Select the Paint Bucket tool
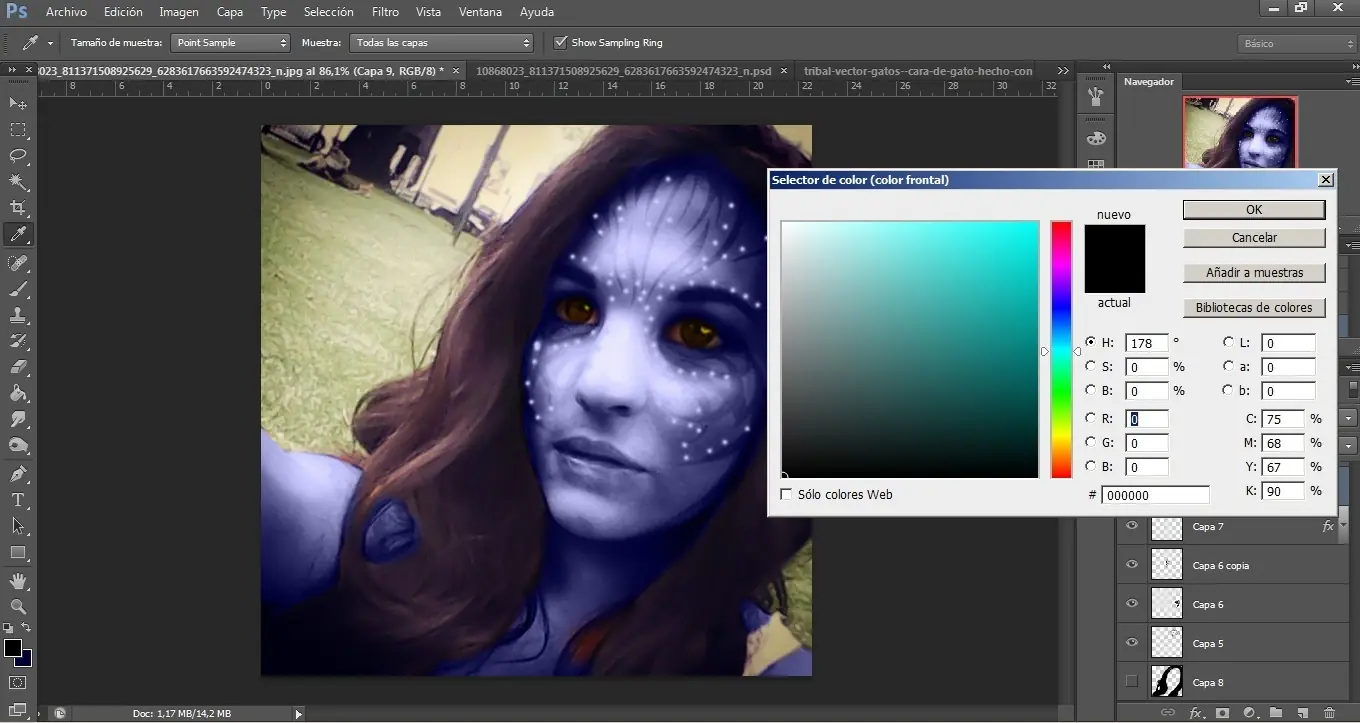Screen dimensions: 1360x723 tap(18, 393)
